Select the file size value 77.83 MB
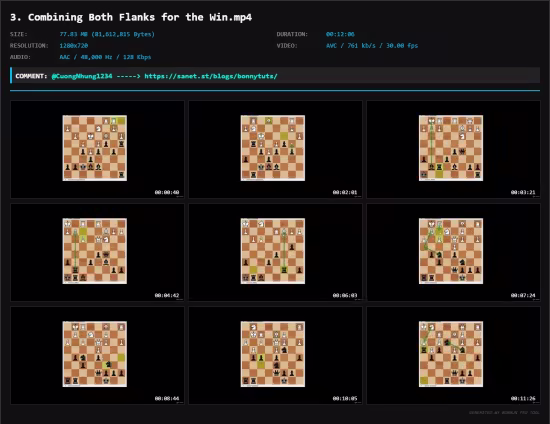 click(x=107, y=34)
